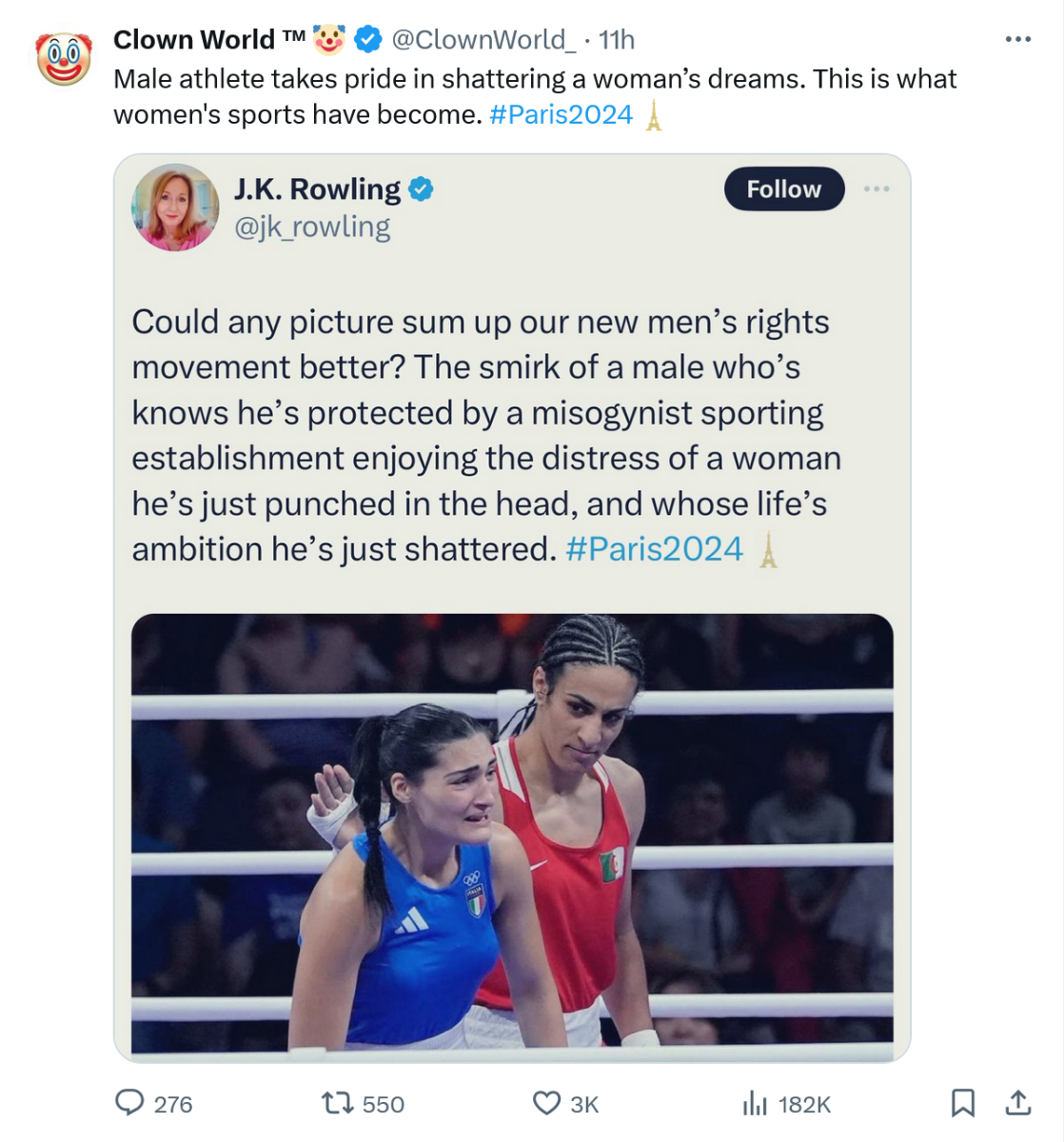The width and height of the screenshot is (1064, 1142).
Task: Like the post via the heart icon
Action: point(546,1103)
